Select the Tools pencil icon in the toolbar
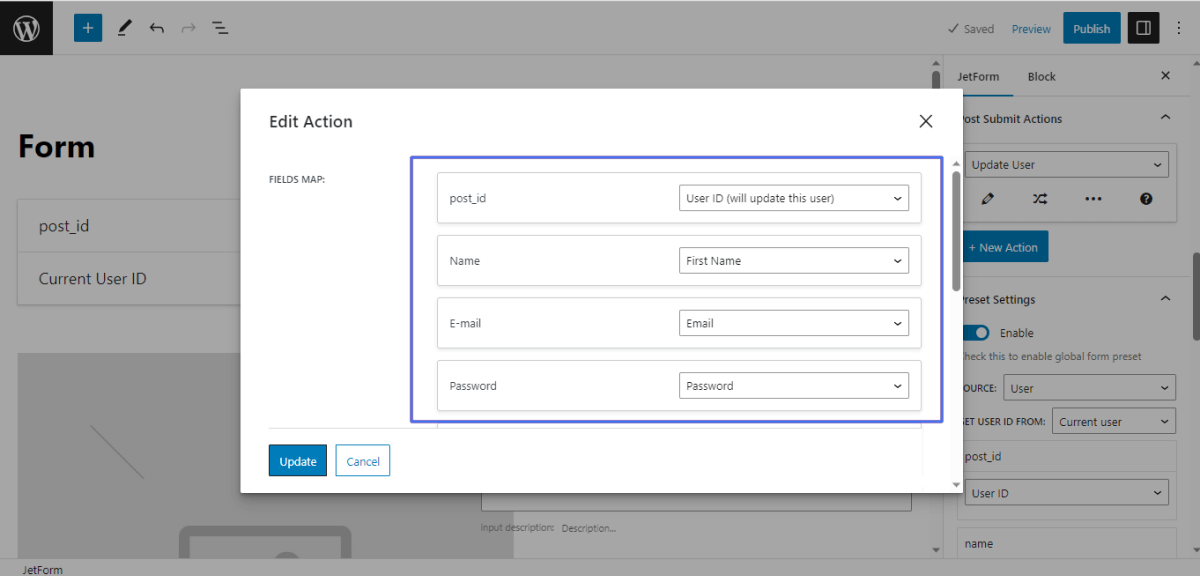This screenshot has height=576, width=1200. coord(124,27)
